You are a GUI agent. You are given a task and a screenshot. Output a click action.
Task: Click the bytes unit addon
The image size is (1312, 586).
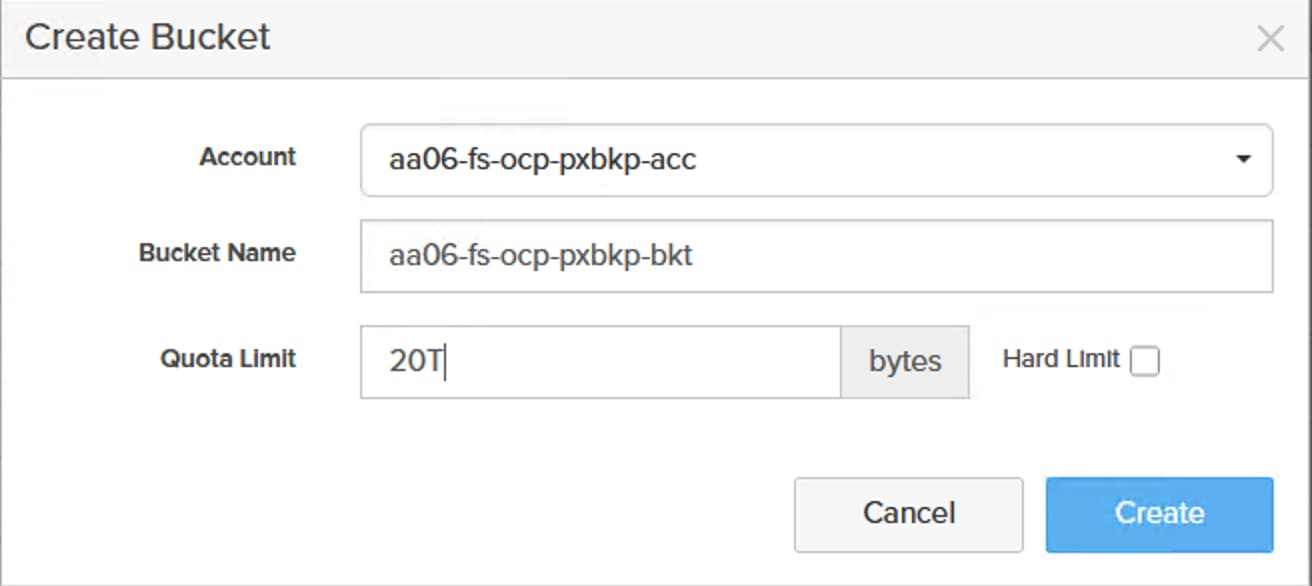click(x=904, y=362)
